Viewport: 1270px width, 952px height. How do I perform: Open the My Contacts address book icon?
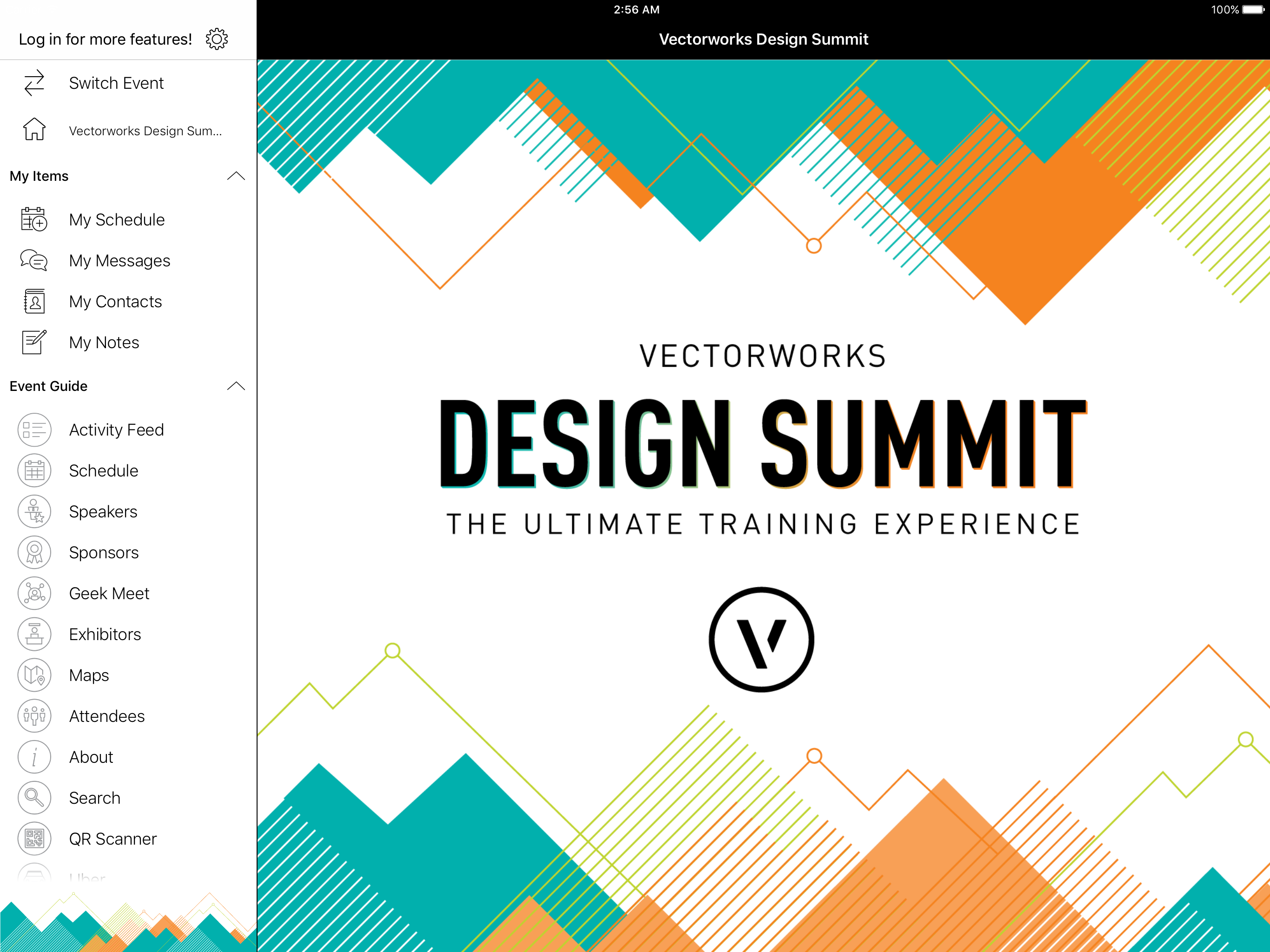click(34, 301)
